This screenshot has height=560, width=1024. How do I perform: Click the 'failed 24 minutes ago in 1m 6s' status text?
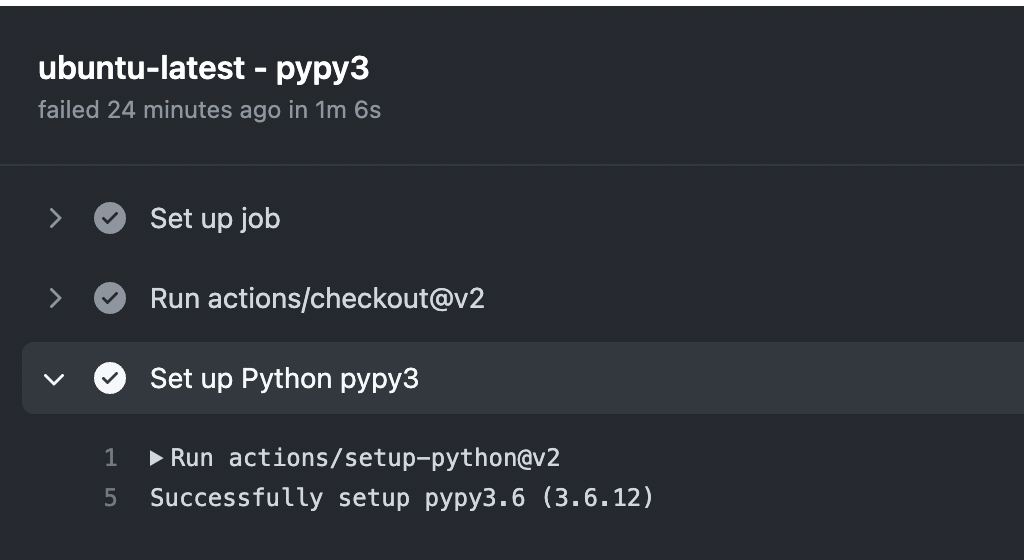point(210,110)
